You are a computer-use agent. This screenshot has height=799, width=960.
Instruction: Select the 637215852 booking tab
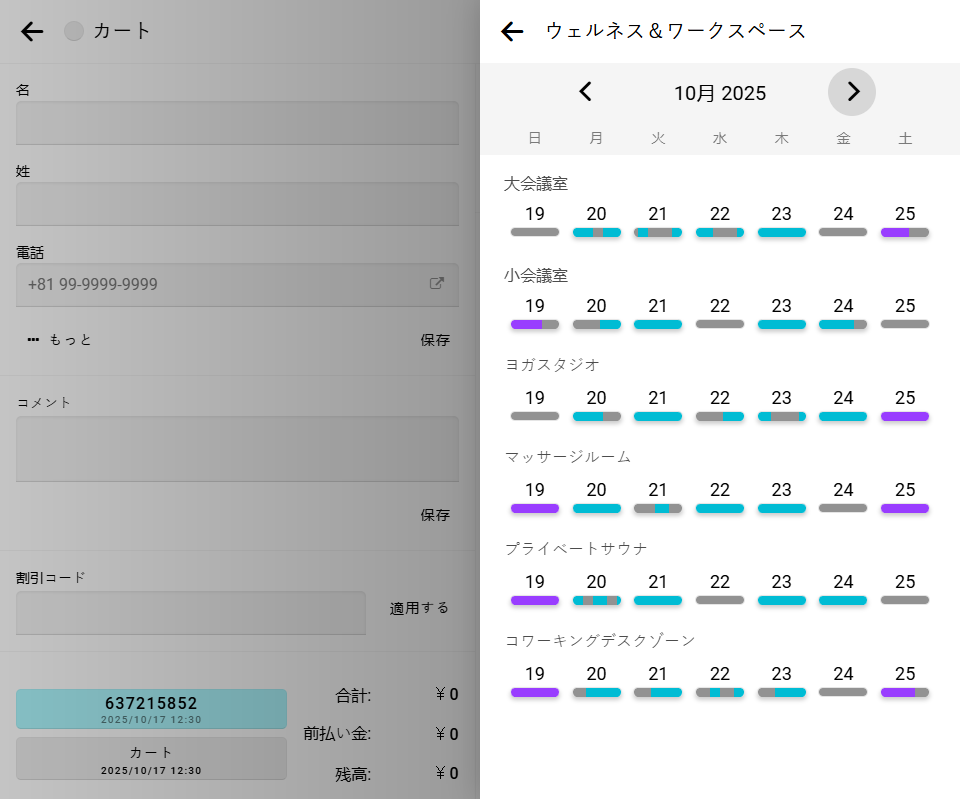click(151, 709)
